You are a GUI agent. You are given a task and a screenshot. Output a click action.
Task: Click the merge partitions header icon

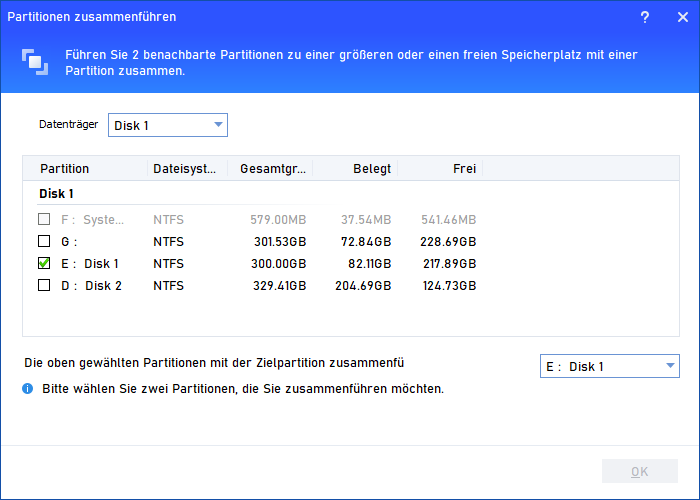(x=34, y=62)
